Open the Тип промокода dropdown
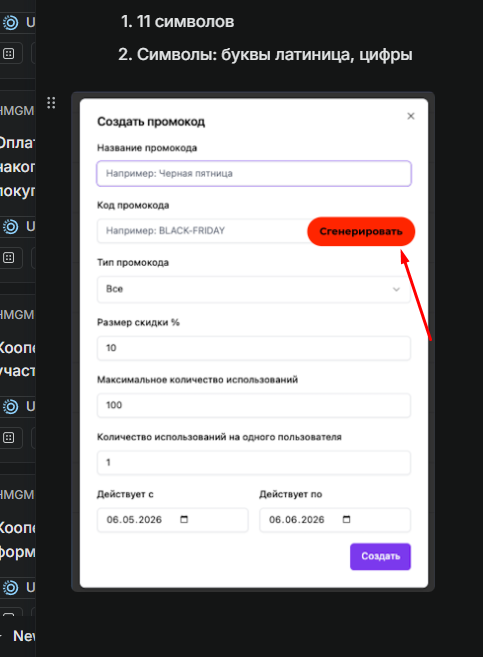The height and width of the screenshot is (657, 483). (254, 289)
